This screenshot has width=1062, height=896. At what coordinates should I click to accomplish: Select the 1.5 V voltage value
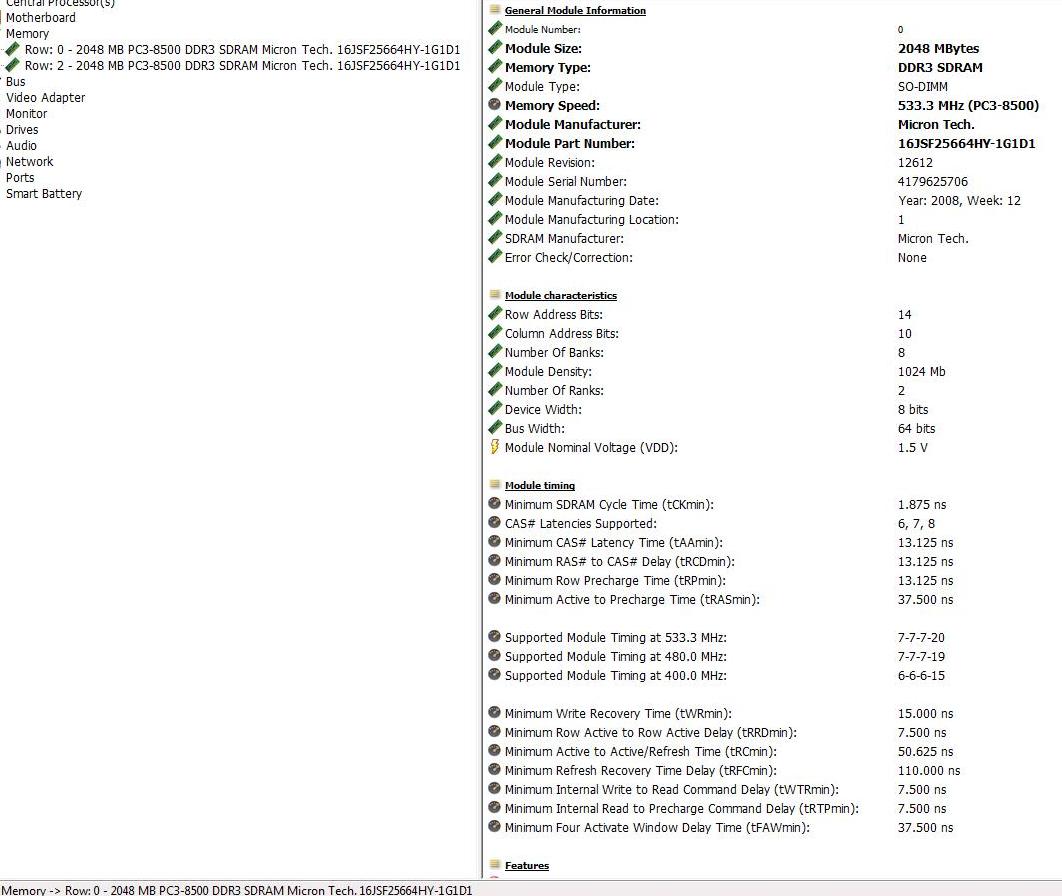(x=912, y=448)
